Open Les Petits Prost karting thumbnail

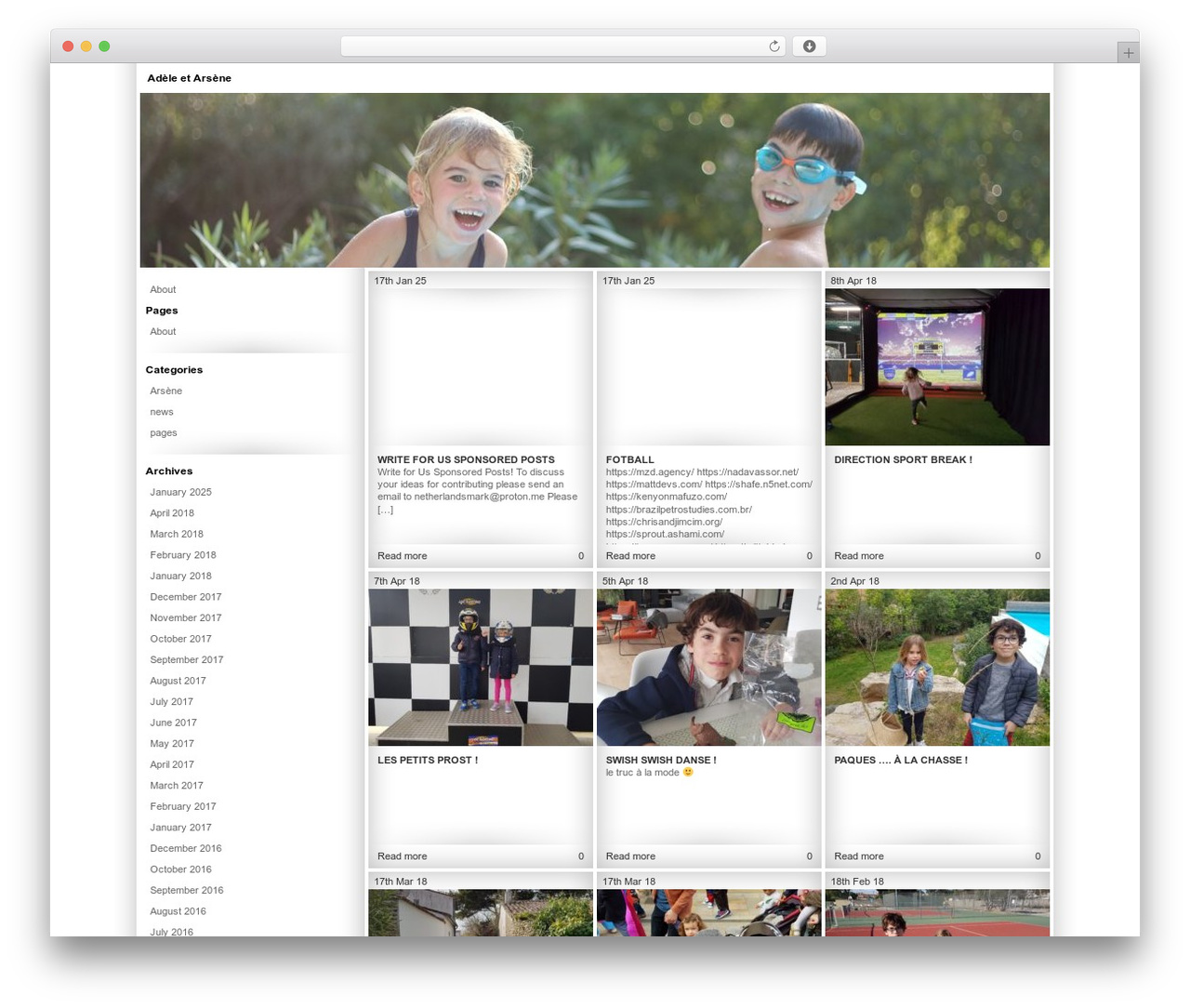click(x=481, y=668)
